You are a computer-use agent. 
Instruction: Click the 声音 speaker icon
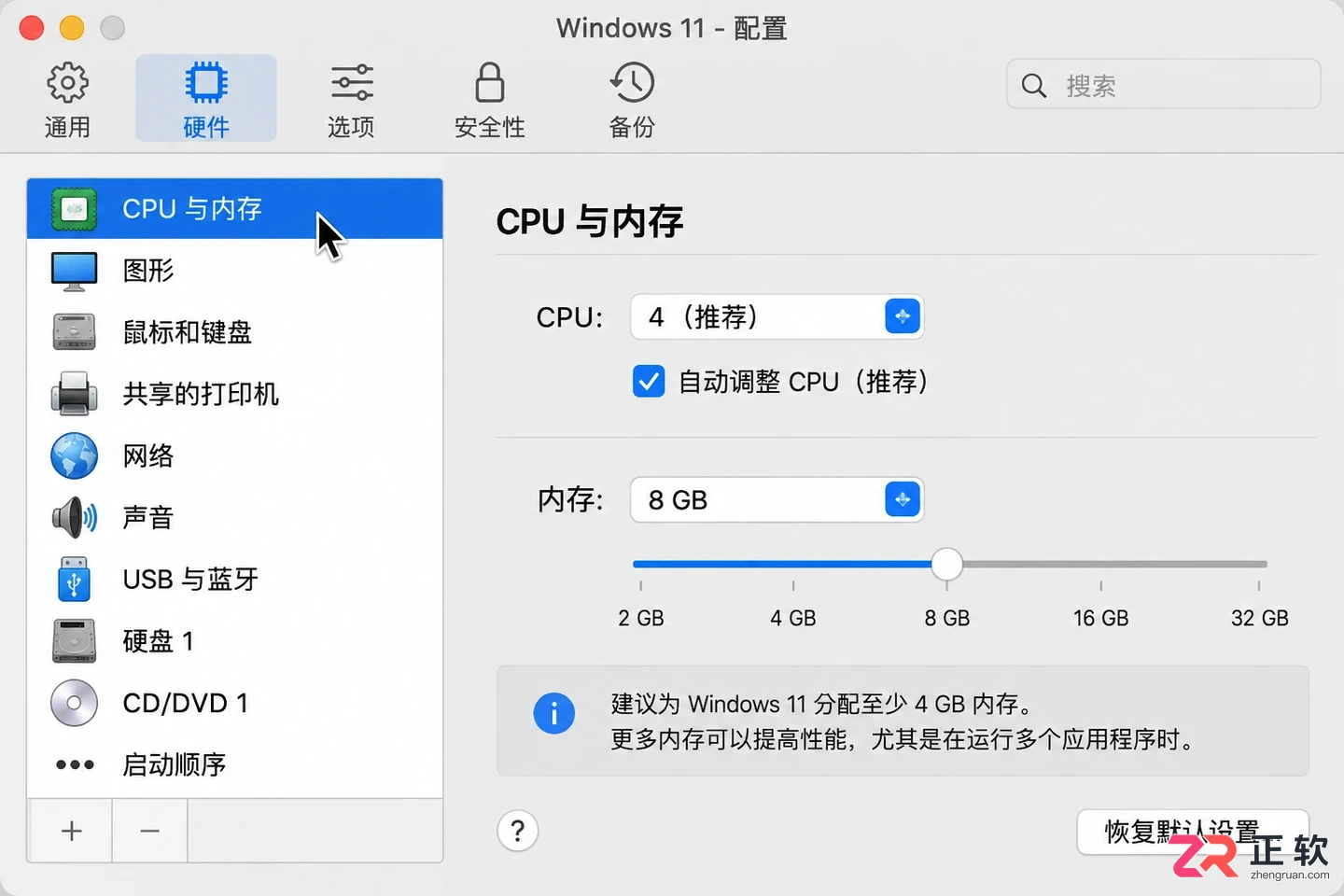pyautogui.click(x=74, y=517)
